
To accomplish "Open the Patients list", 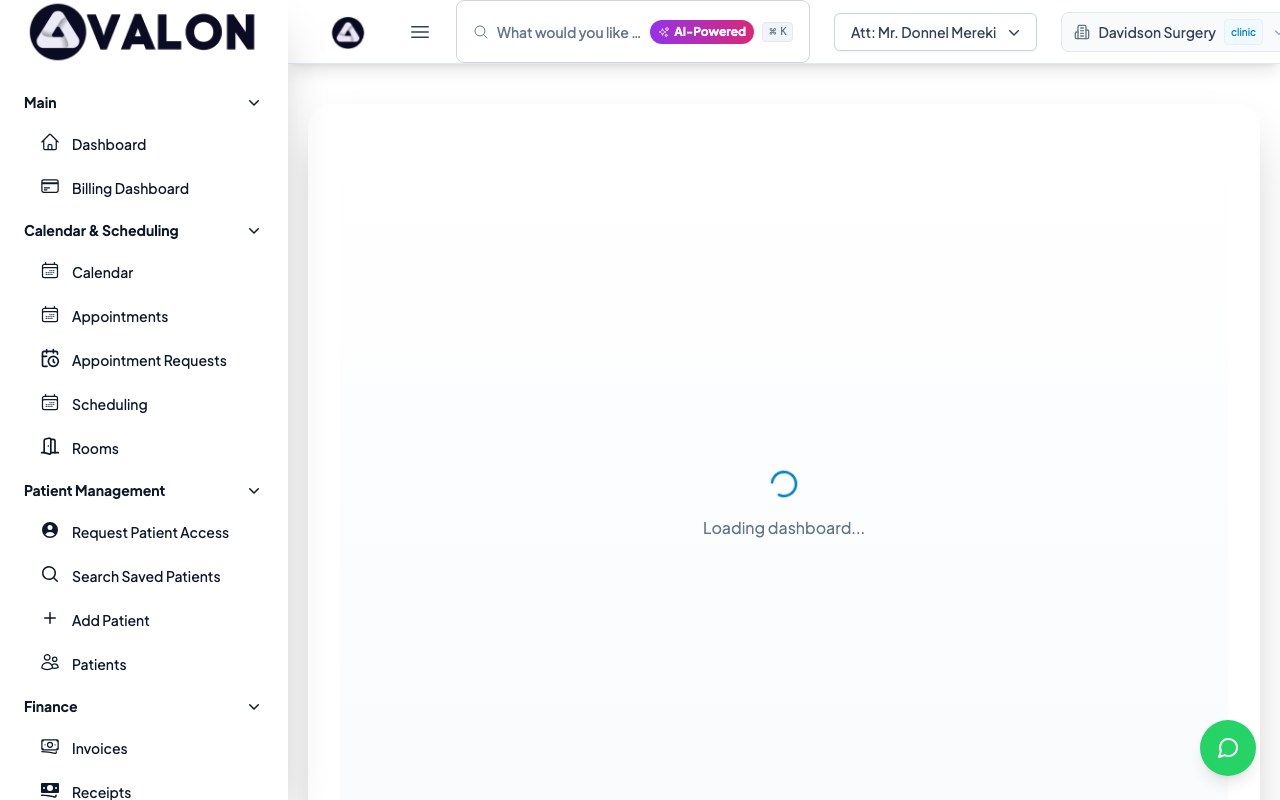I will (x=98, y=664).
